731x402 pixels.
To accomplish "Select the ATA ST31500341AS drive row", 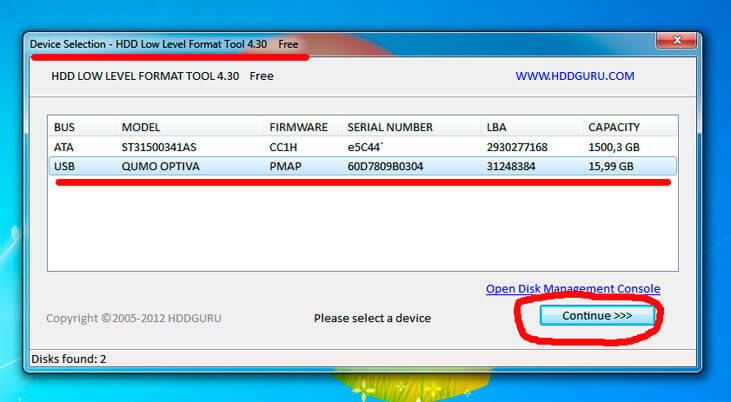I will [363, 147].
